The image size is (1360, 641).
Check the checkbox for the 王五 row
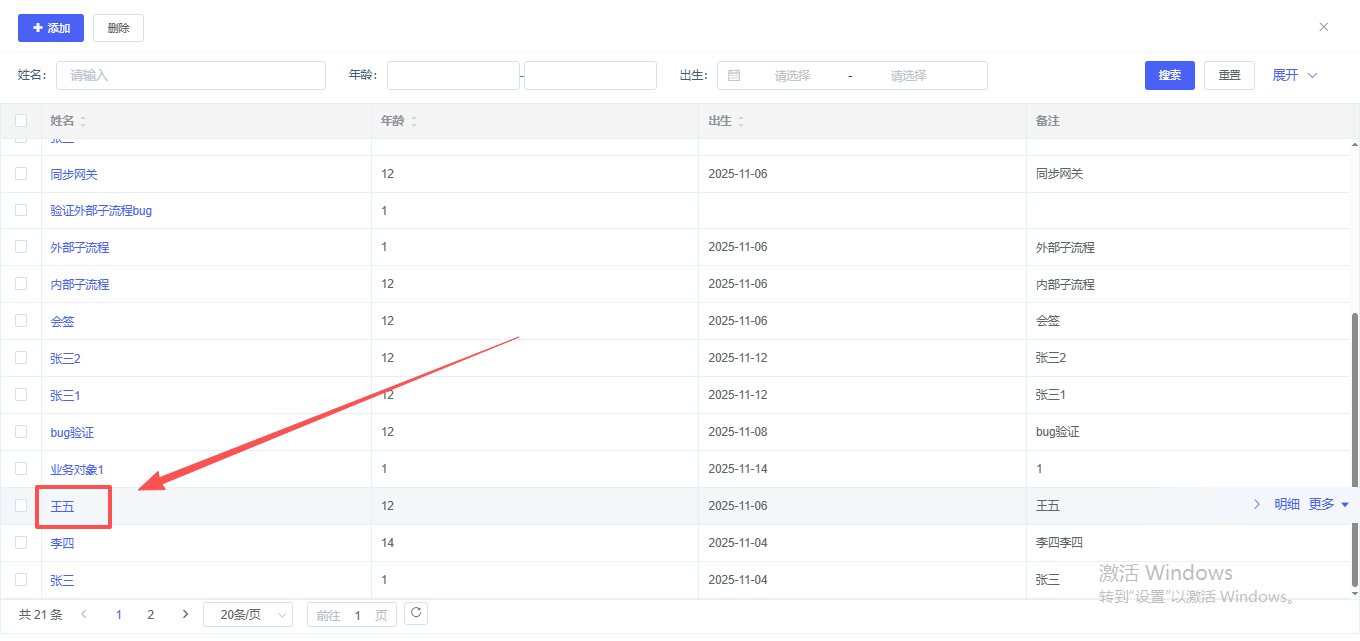coord(21,506)
